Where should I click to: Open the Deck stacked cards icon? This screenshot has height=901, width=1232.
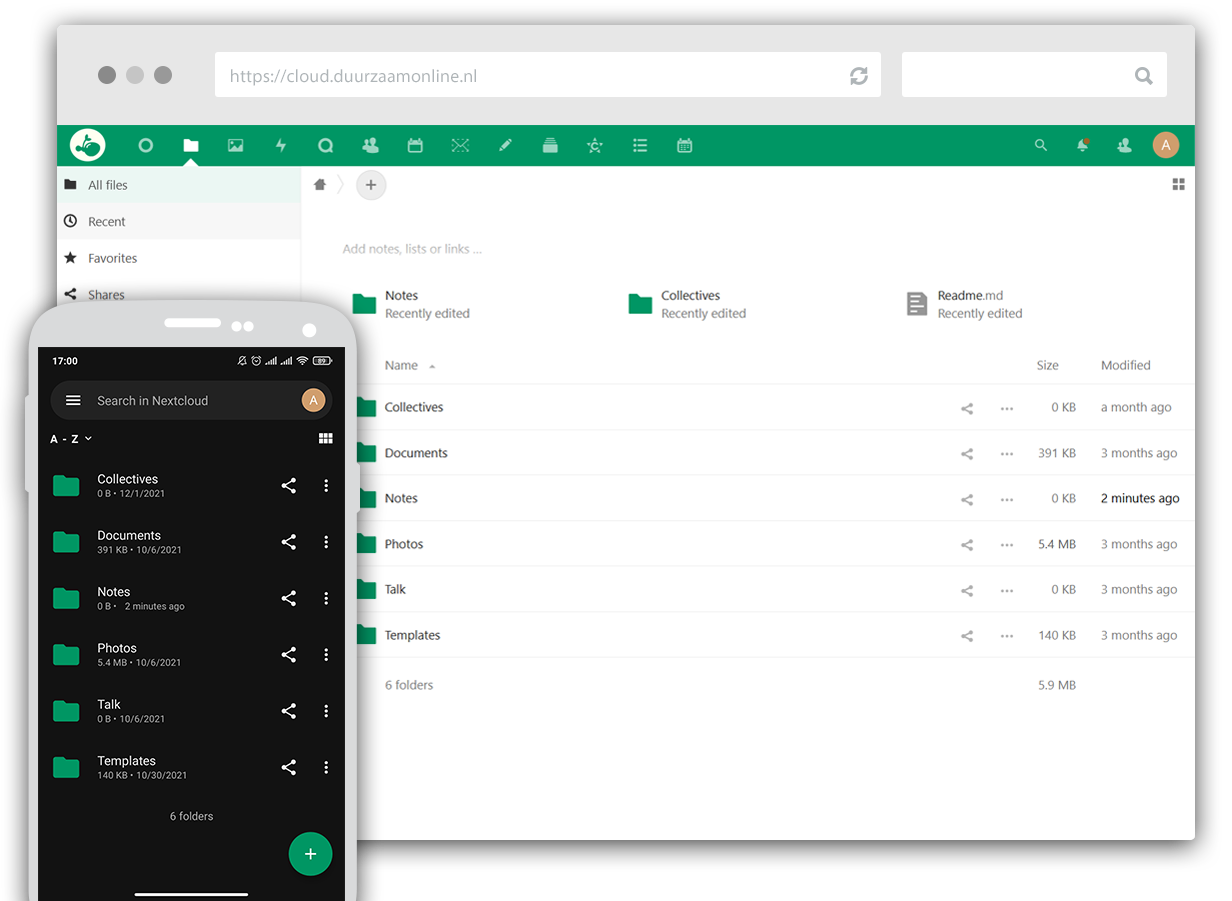coord(550,146)
